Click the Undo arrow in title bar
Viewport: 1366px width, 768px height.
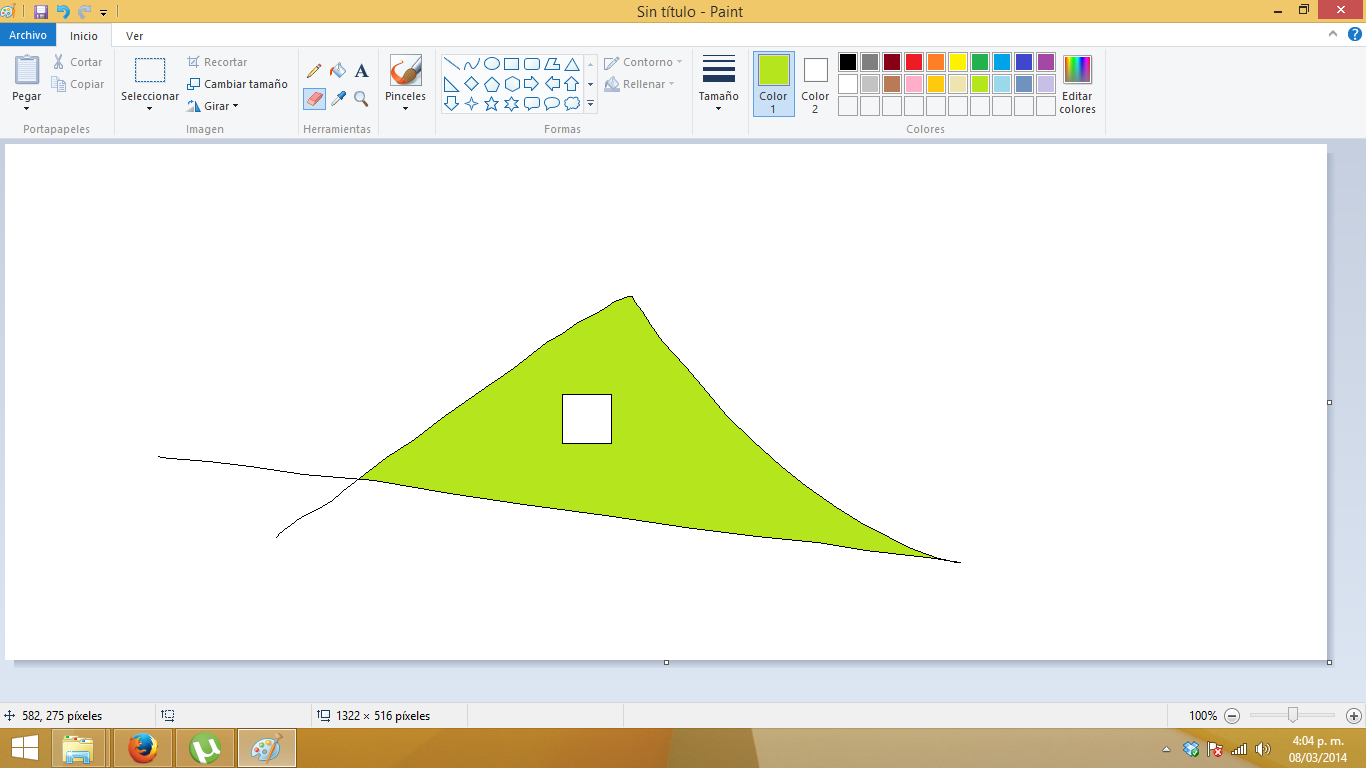pos(63,12)
